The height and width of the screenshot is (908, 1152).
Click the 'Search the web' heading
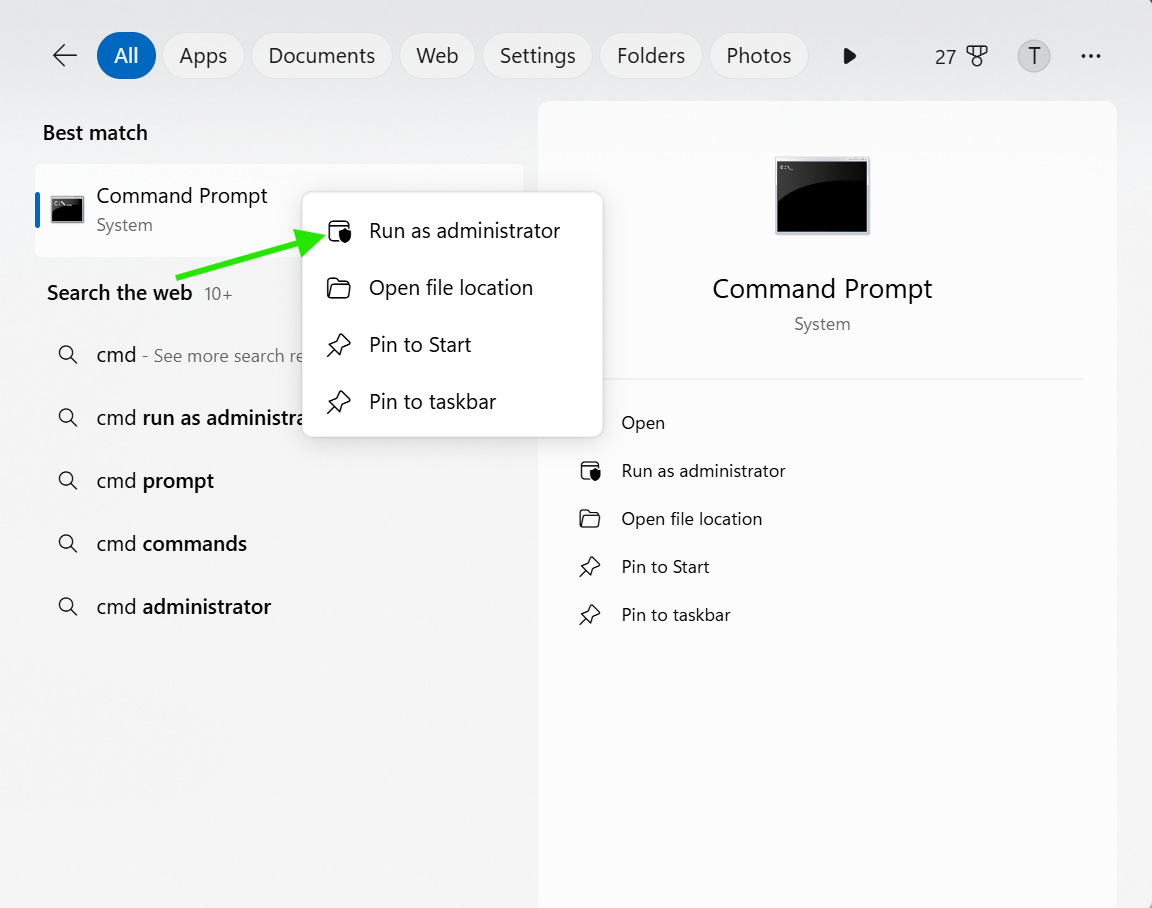point(119,293)
